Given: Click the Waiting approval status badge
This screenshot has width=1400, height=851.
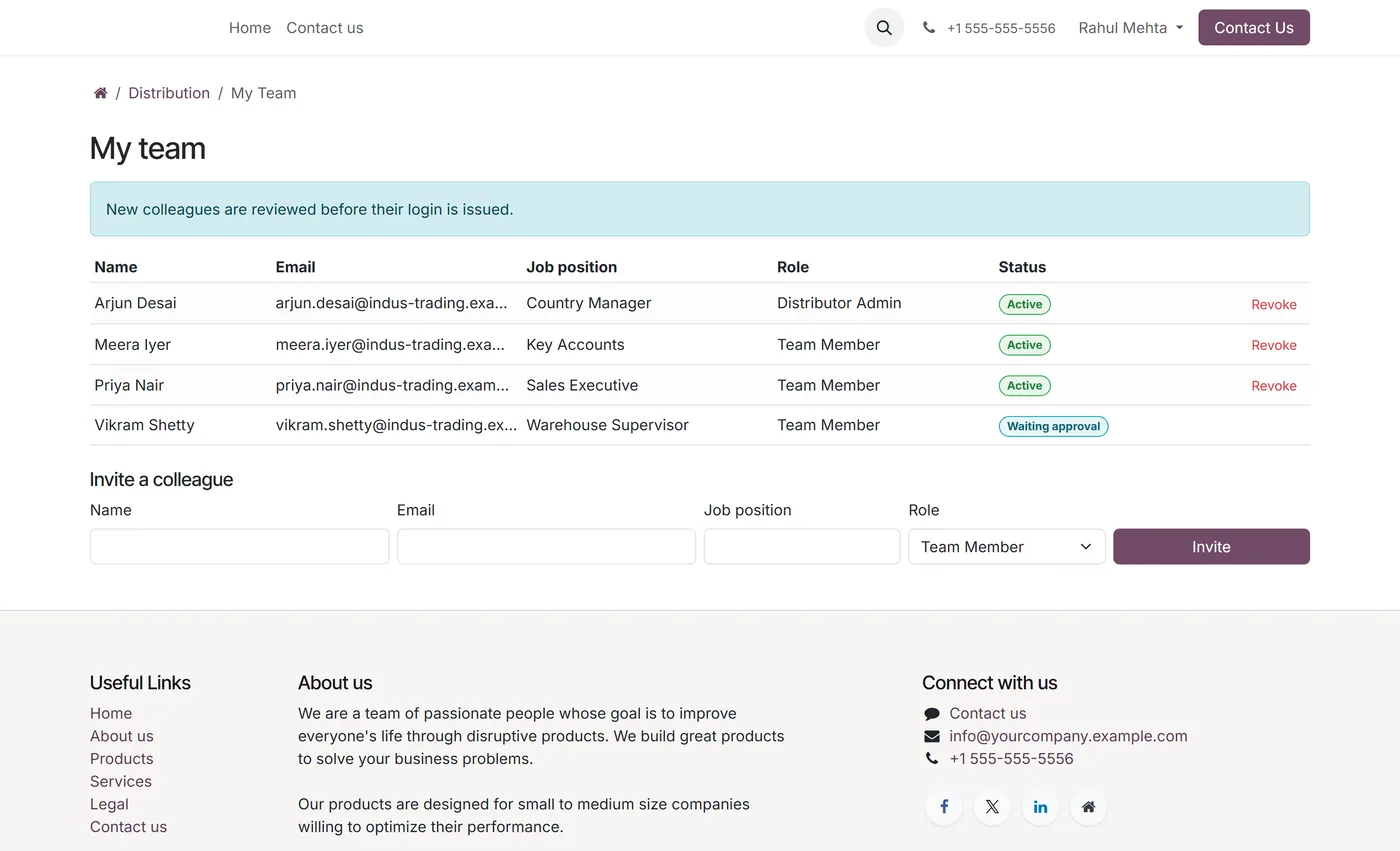Looking at the screenshot, I should click(1053, 426).
